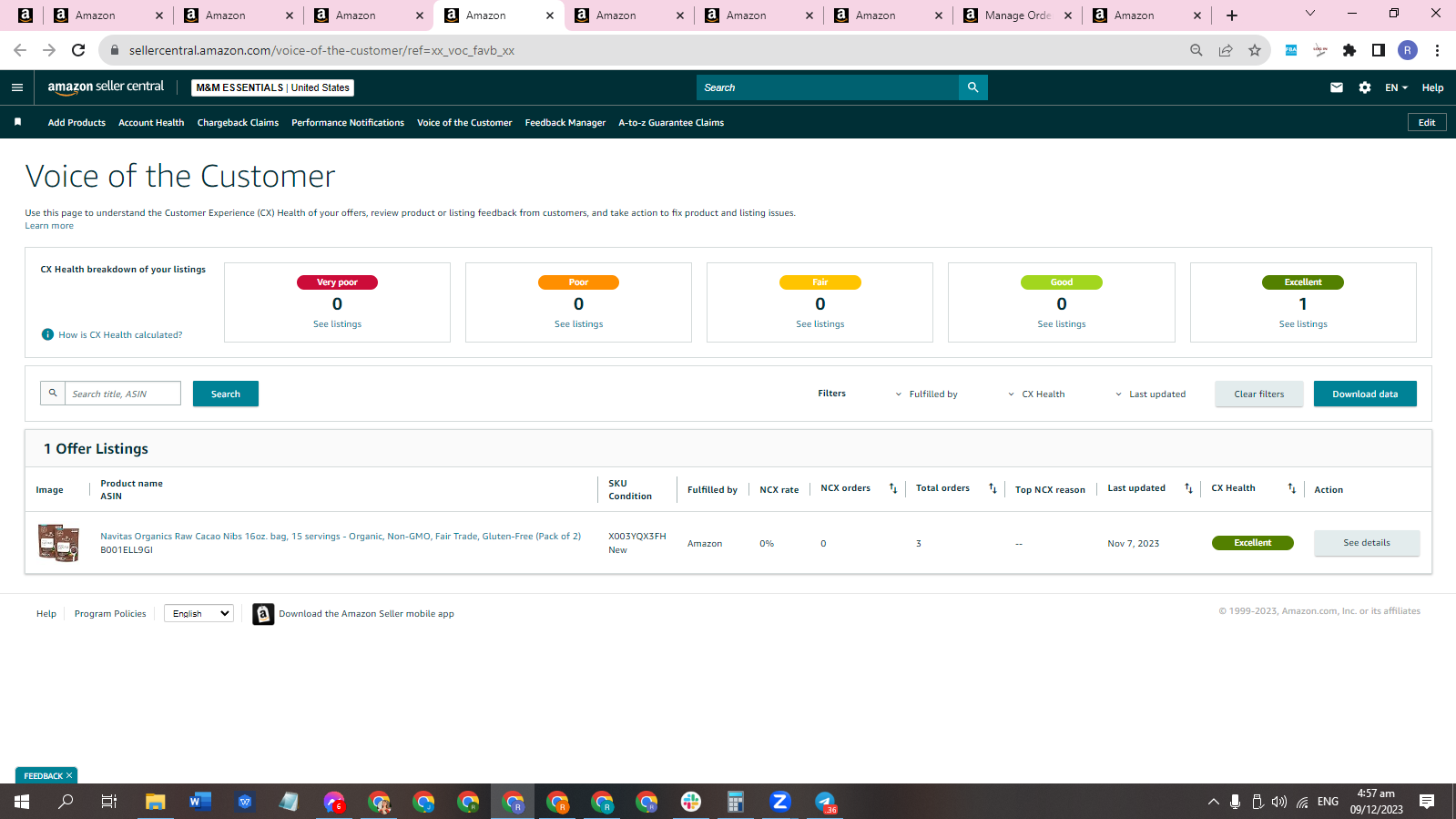The image size is (1456, 819).
Task: Expand the CX Health filter dropdown
Action: click(1036, 394)
